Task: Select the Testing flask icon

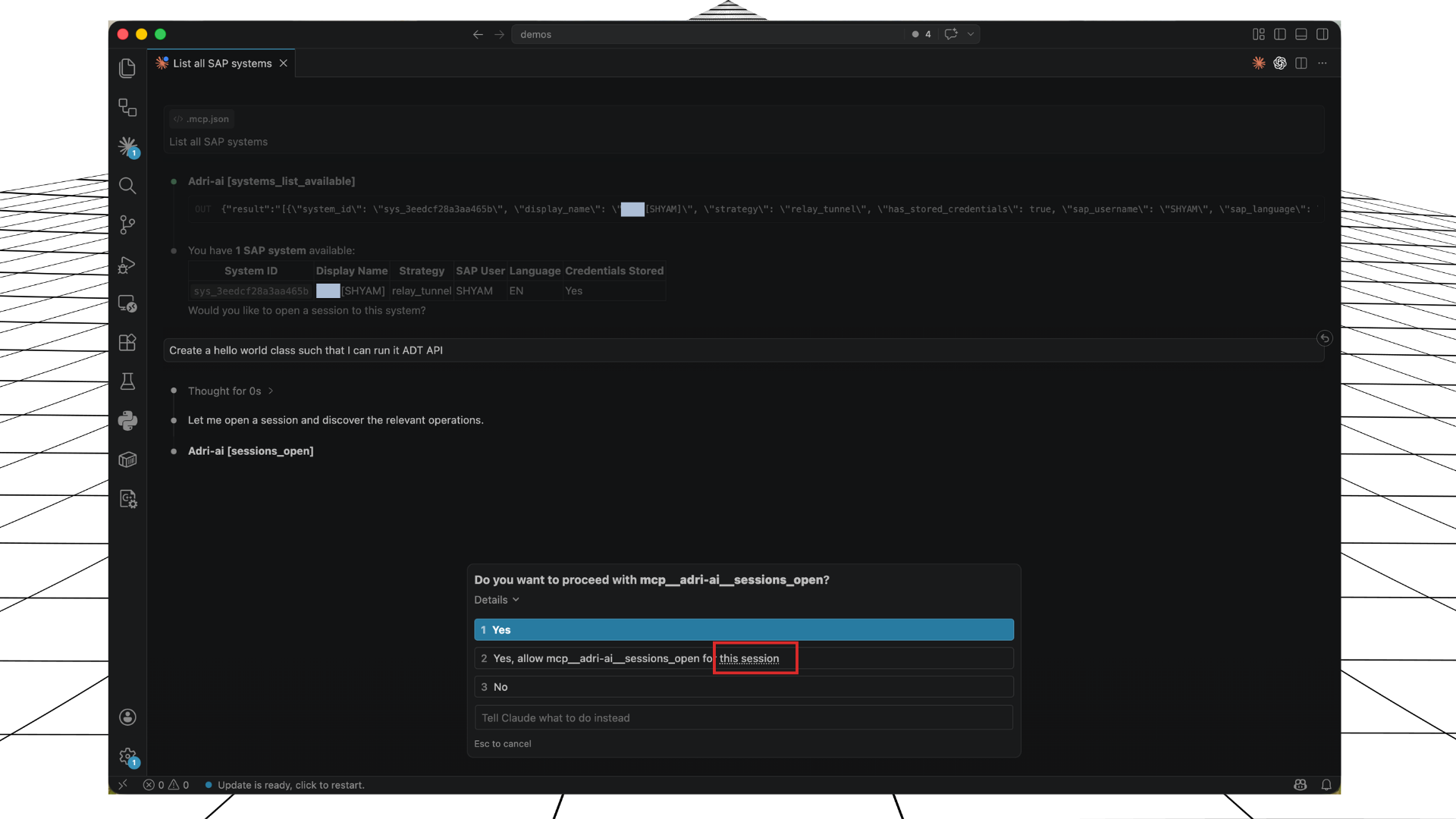Action: [x=127, y=381]
